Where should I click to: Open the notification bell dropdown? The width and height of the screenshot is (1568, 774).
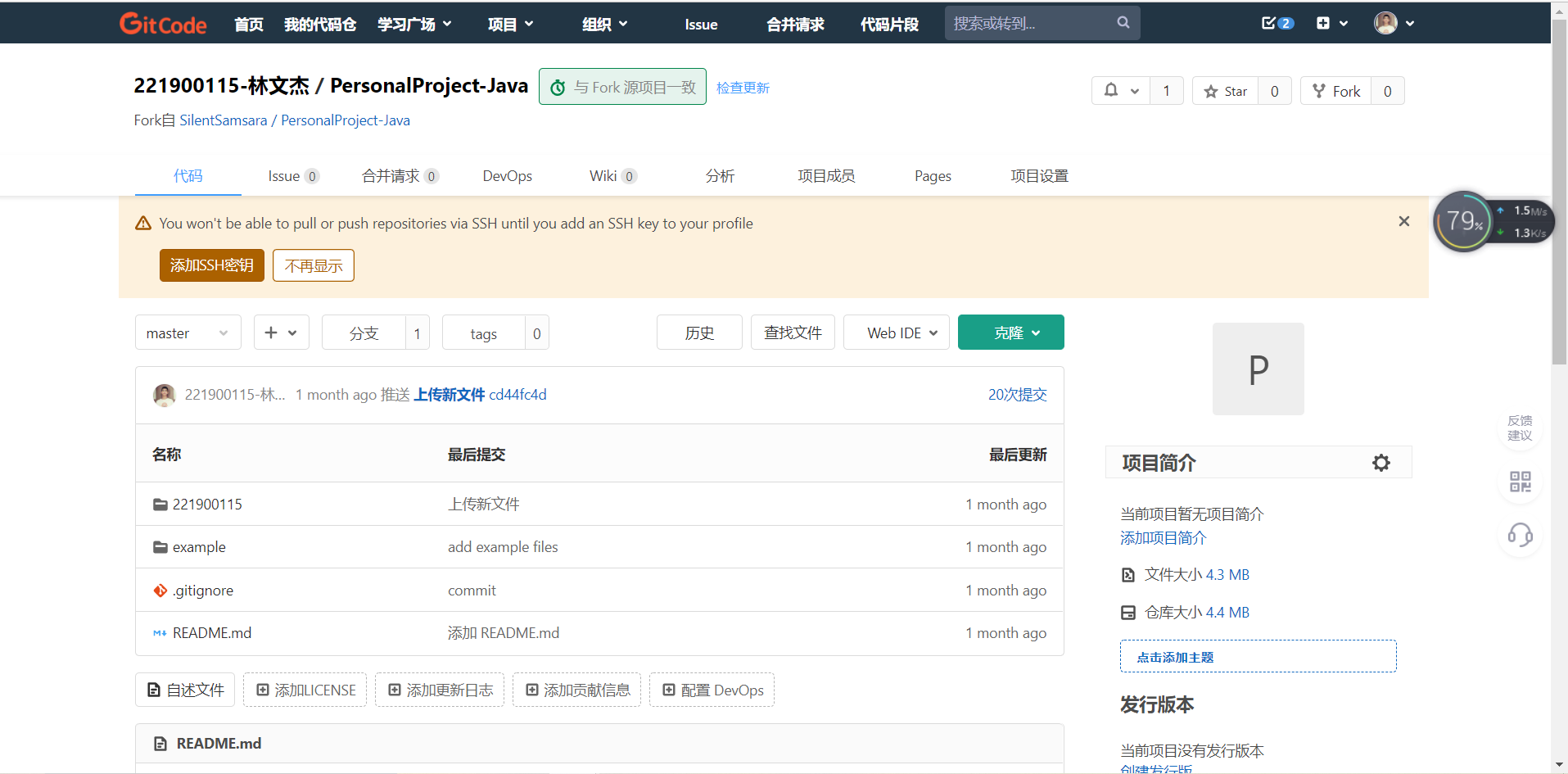tap(1121, 91)
